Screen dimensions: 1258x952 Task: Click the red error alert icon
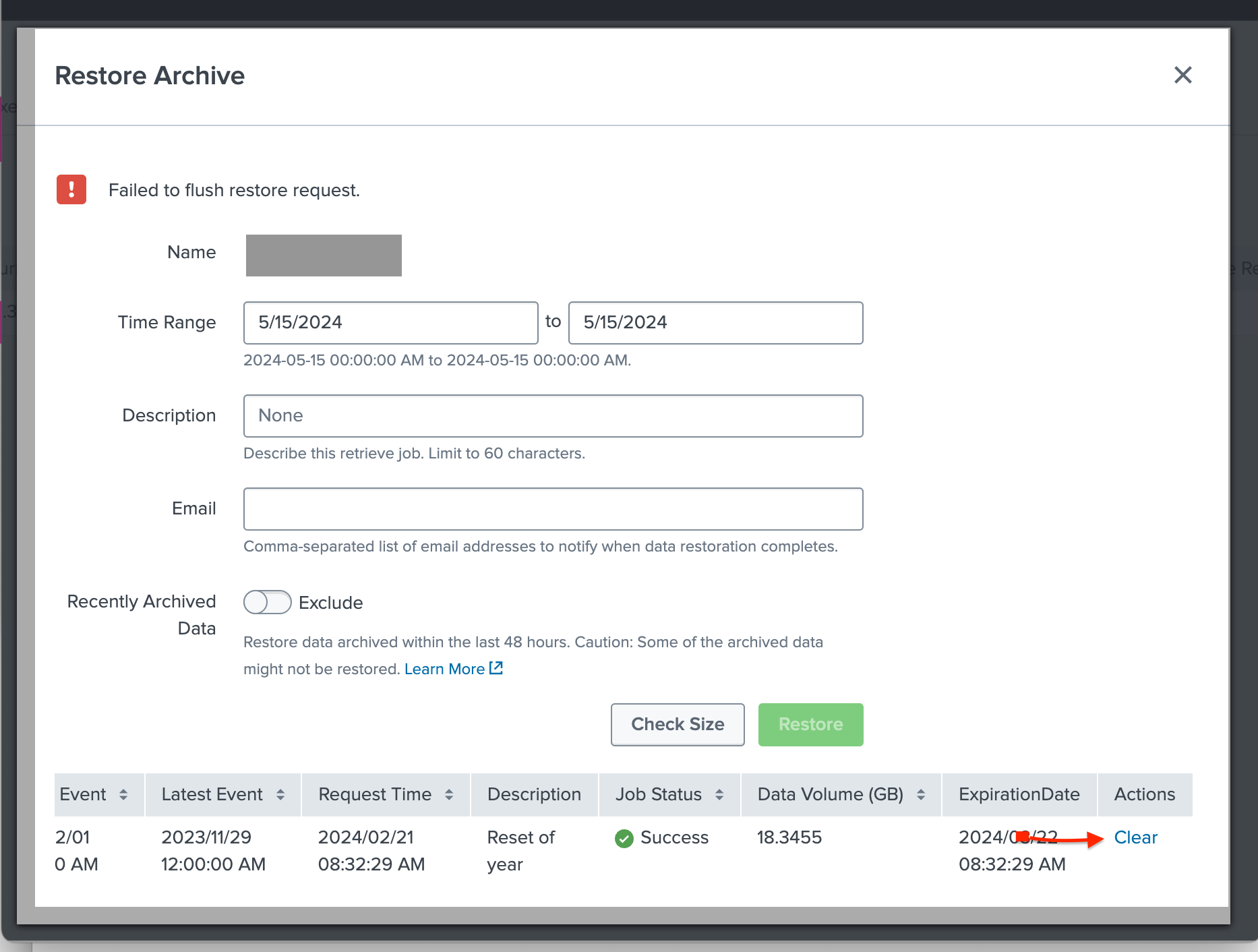pos(71,189)
